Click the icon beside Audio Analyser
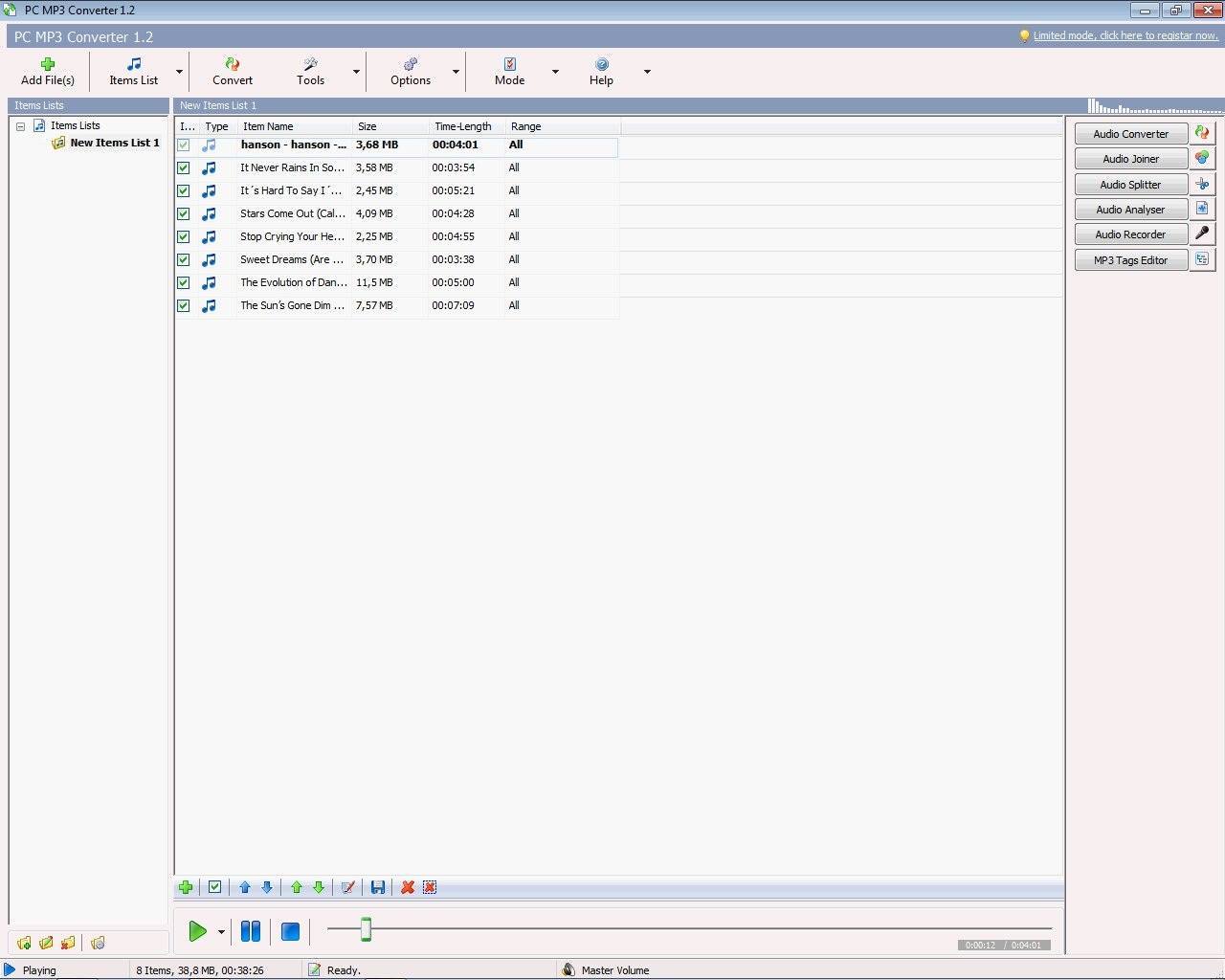1225x980 pixels. coord(1202,209)
